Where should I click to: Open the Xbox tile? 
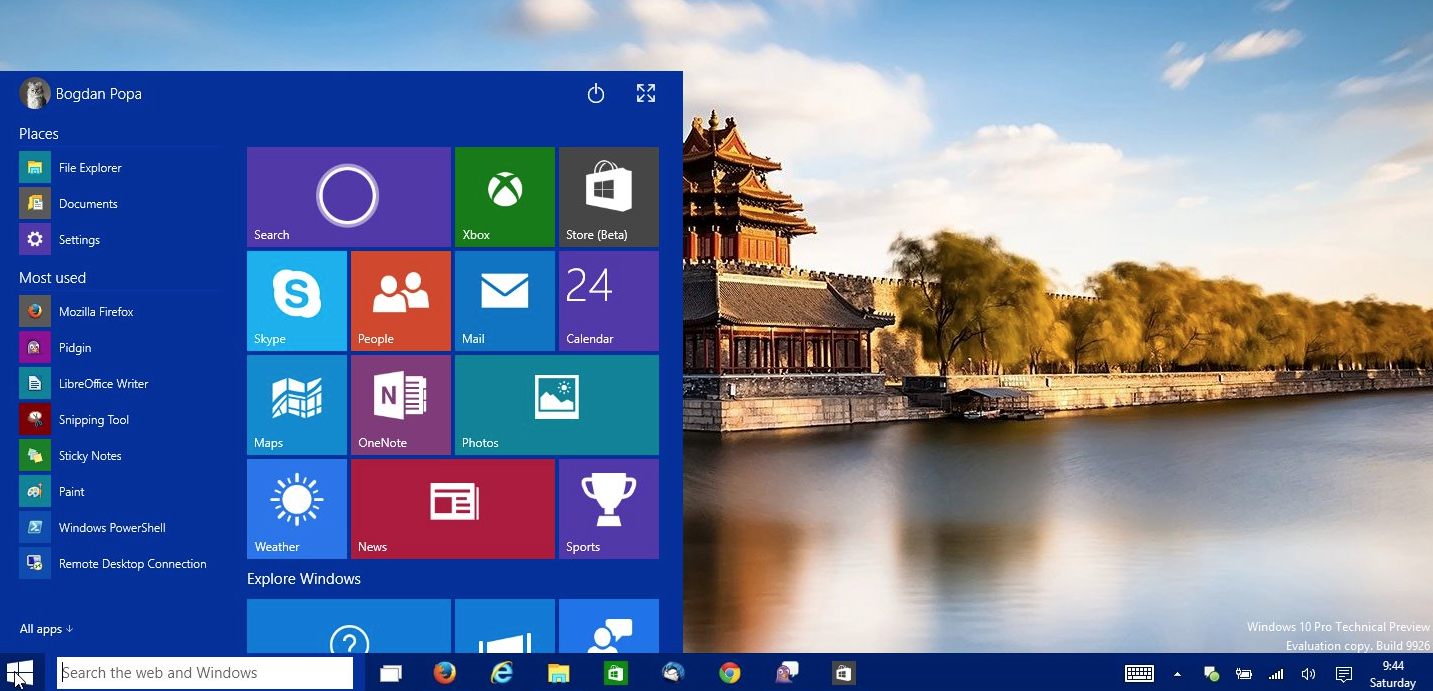coord(505,197)
